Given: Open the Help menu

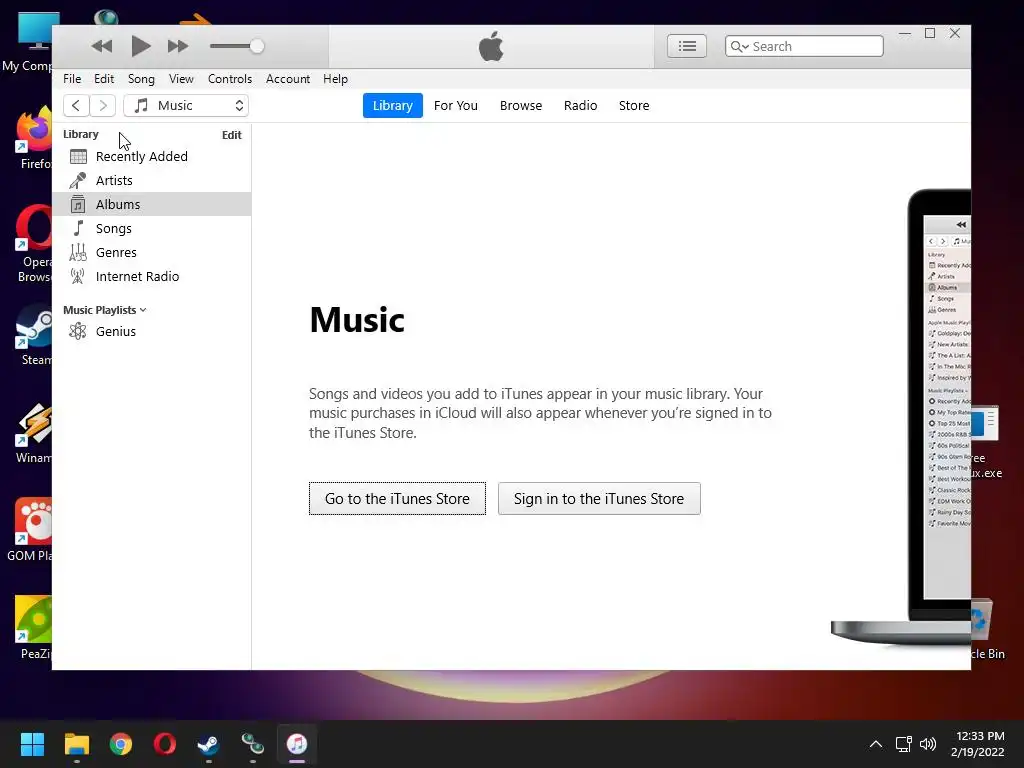Looking at the screenshot, I should tap(336, 79).
